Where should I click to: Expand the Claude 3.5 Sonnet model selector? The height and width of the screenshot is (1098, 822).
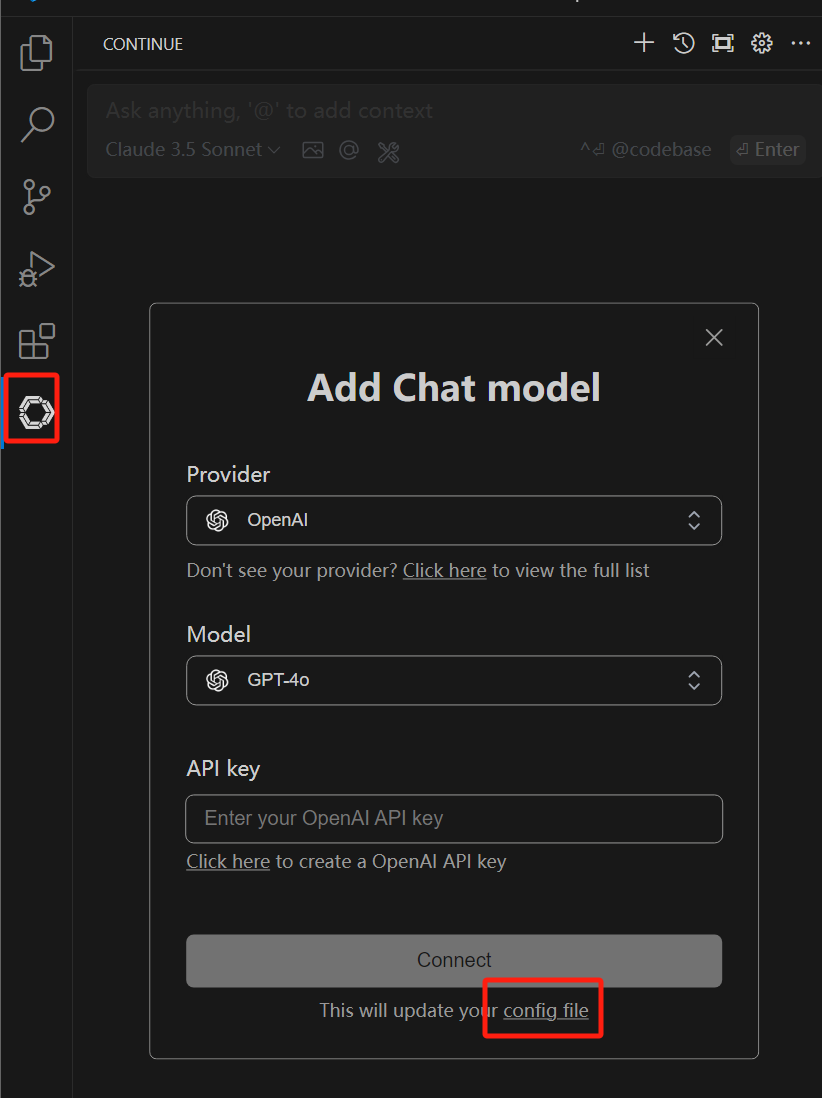point(191,149)
